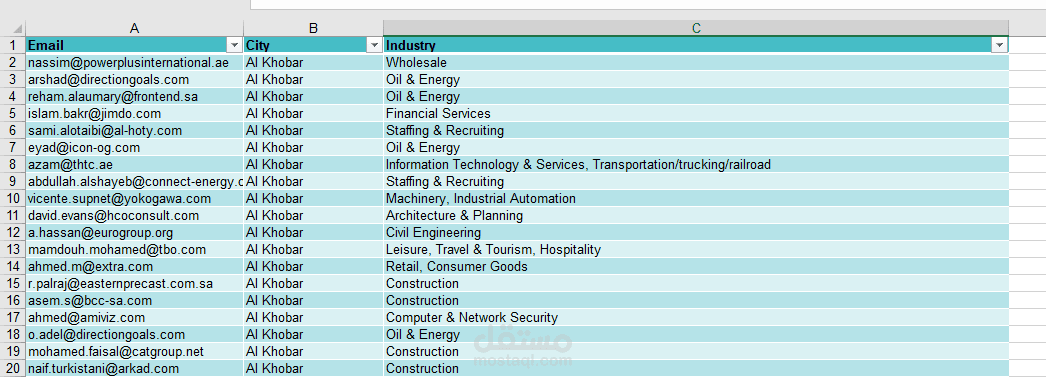Select column B header
This screenshot has height=377, width=1046.
tap(314, 28)
